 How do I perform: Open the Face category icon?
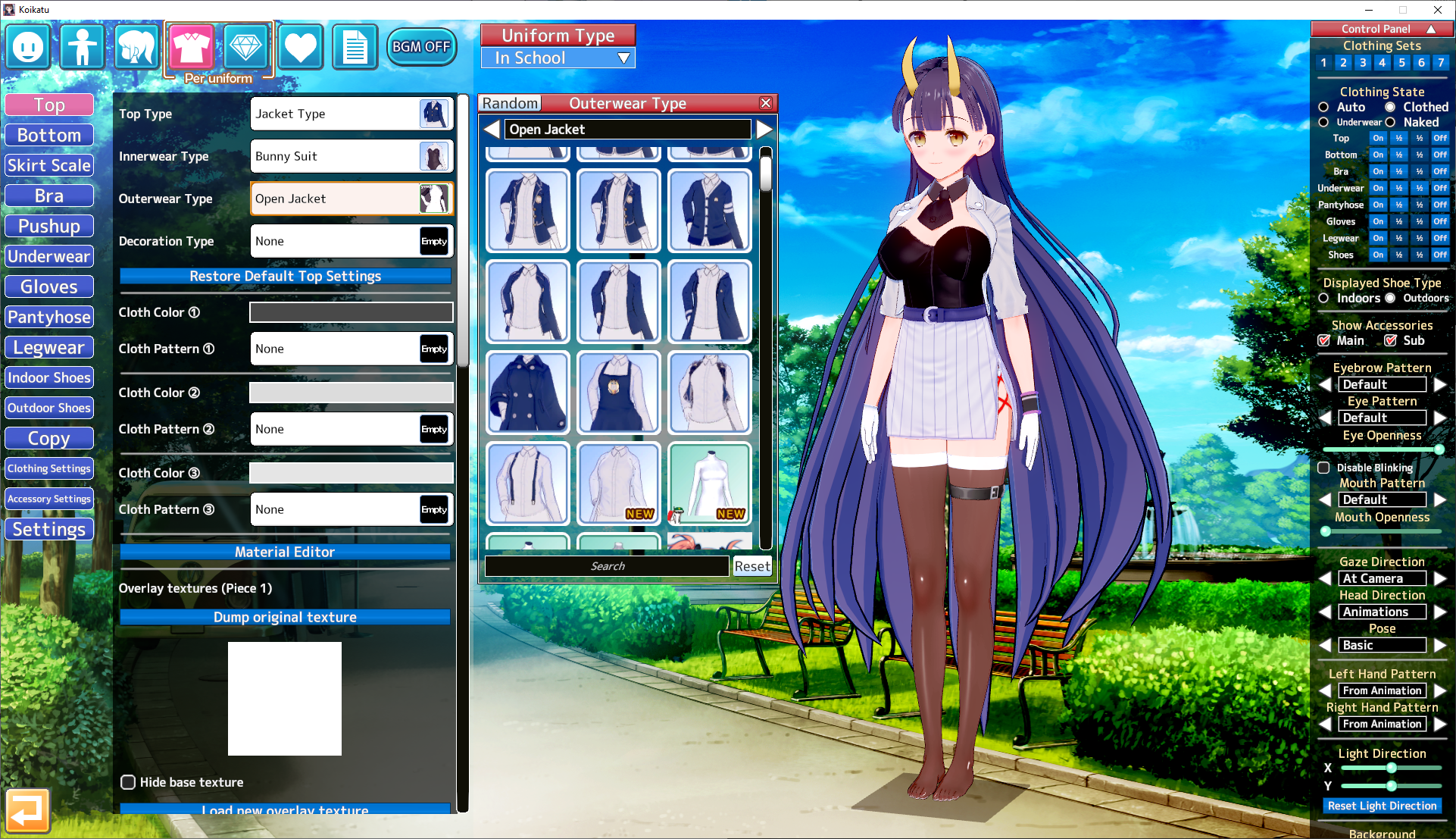(x=28, y=47)
